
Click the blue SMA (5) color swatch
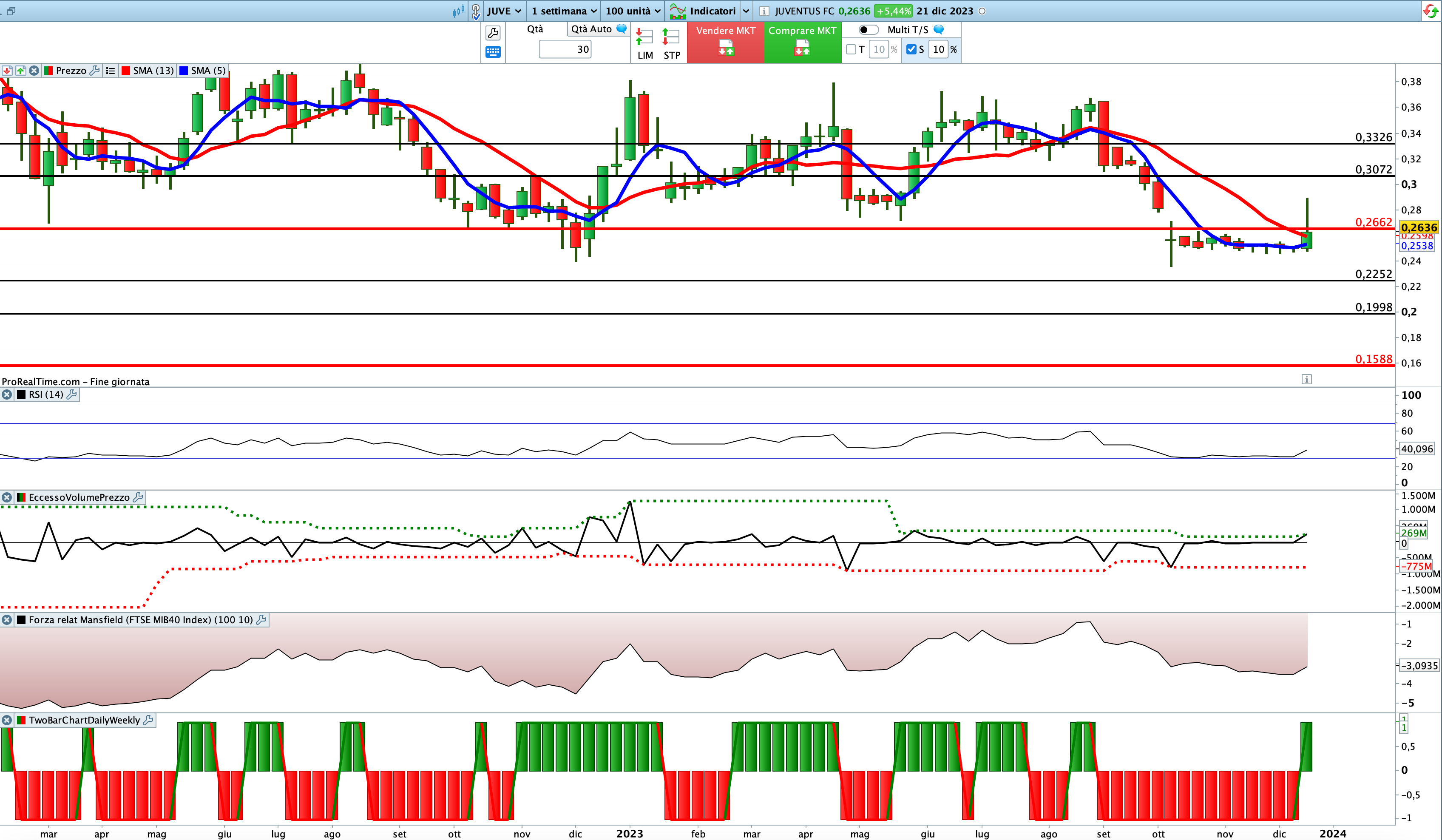click(184, 71)
